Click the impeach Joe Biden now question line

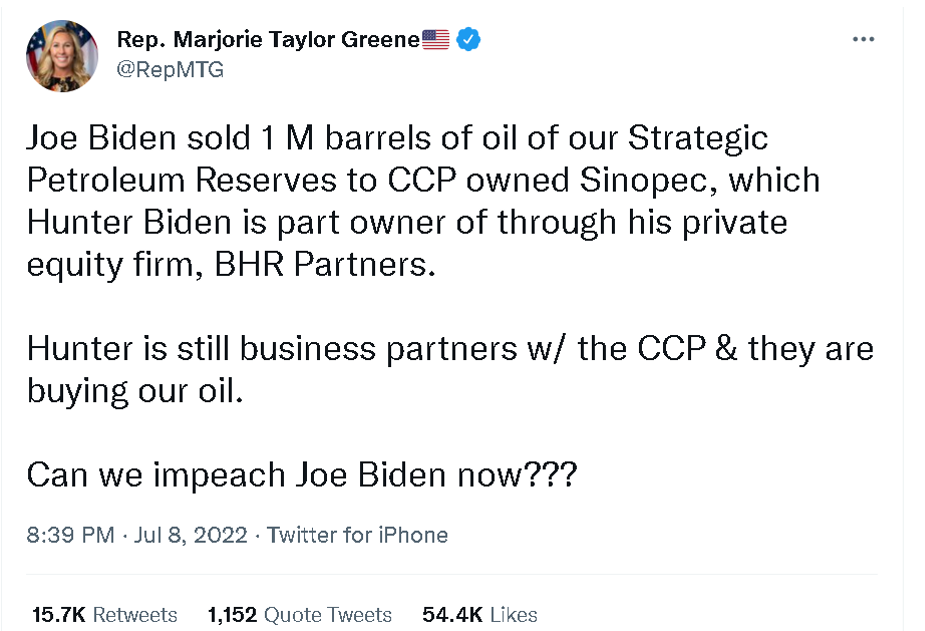point(301,473)
